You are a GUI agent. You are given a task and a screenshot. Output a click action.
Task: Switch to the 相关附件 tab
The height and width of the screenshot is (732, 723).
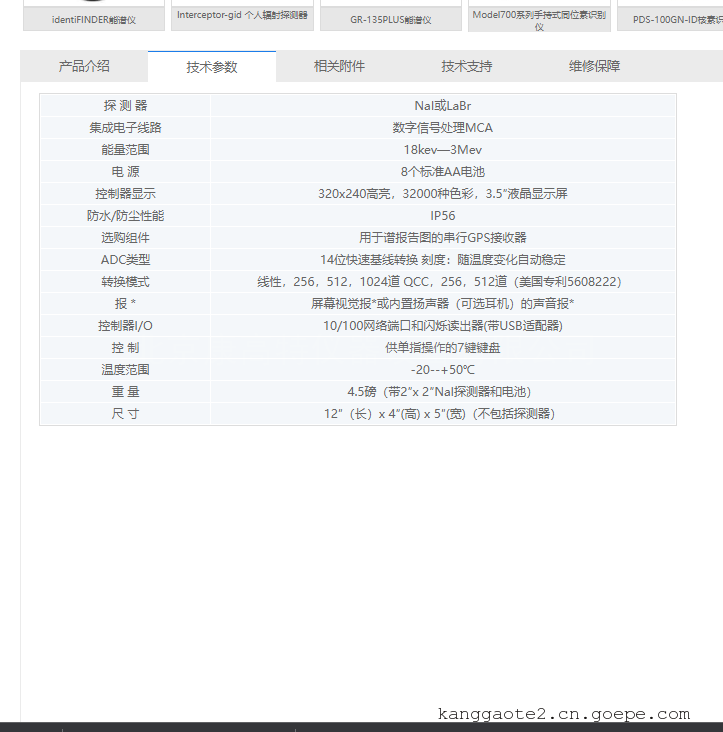(x=339, y=67)
